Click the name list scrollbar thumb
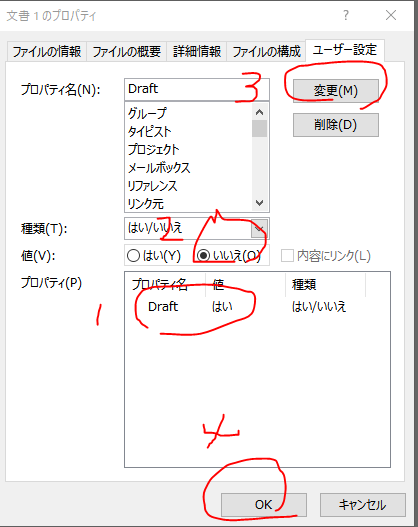418x527 pixels. tap(259, 129)
